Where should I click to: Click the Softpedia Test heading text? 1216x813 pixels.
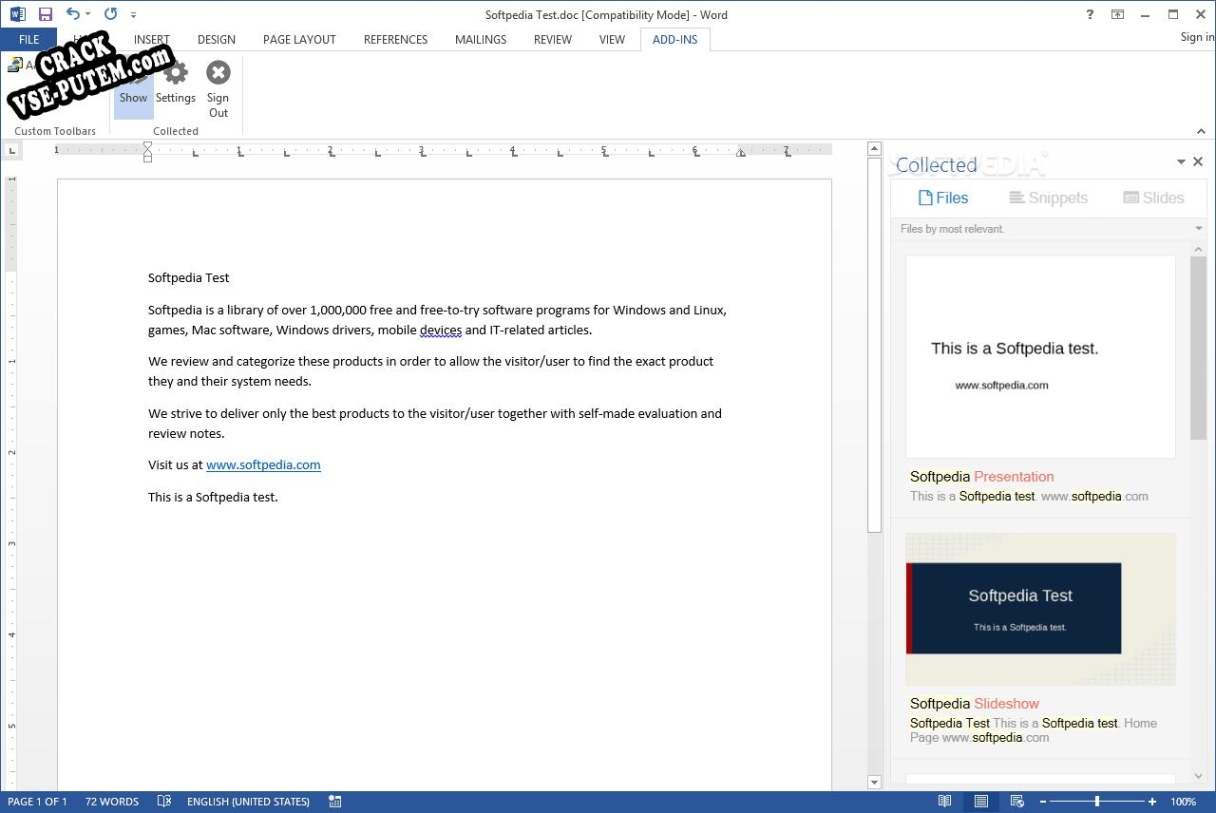point(189,278)
